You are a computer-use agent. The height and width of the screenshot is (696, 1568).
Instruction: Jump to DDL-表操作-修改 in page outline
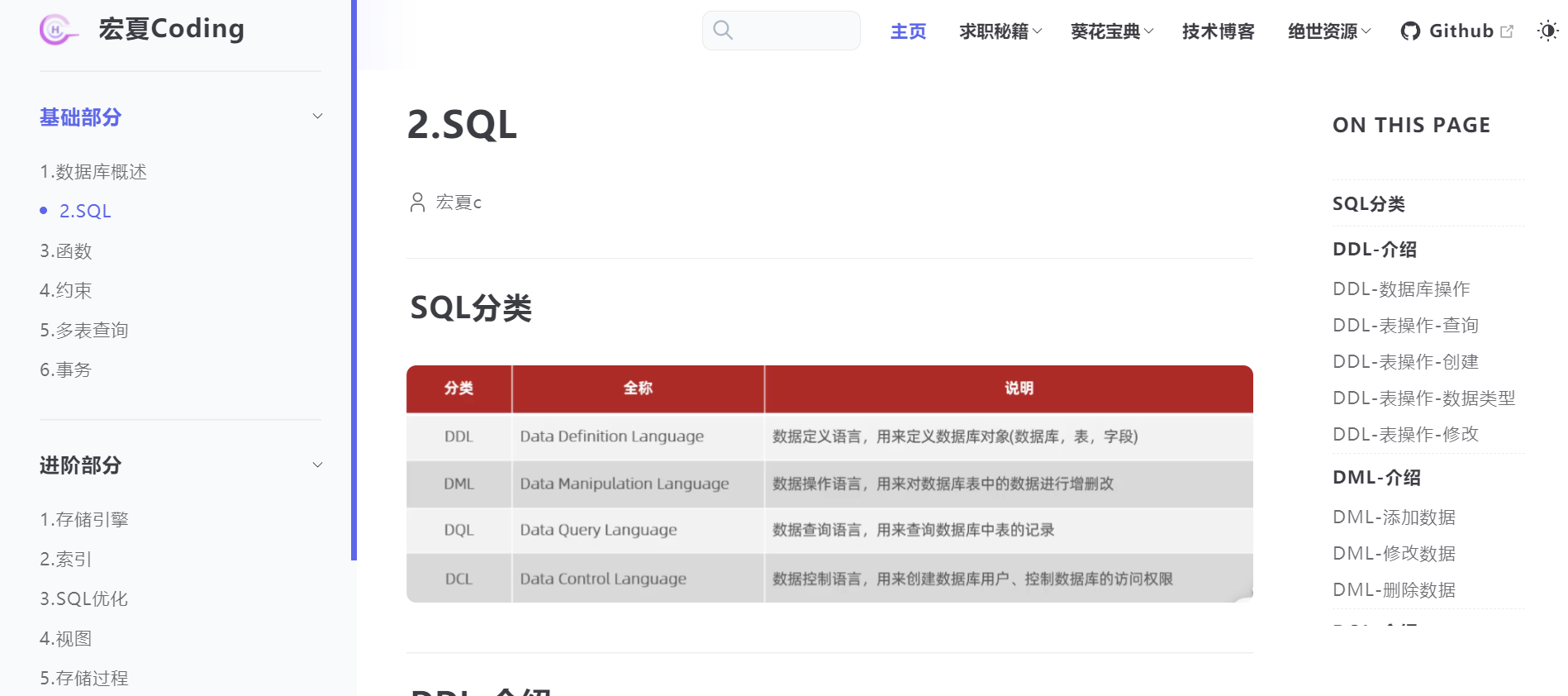click(x=1405, y=435)
